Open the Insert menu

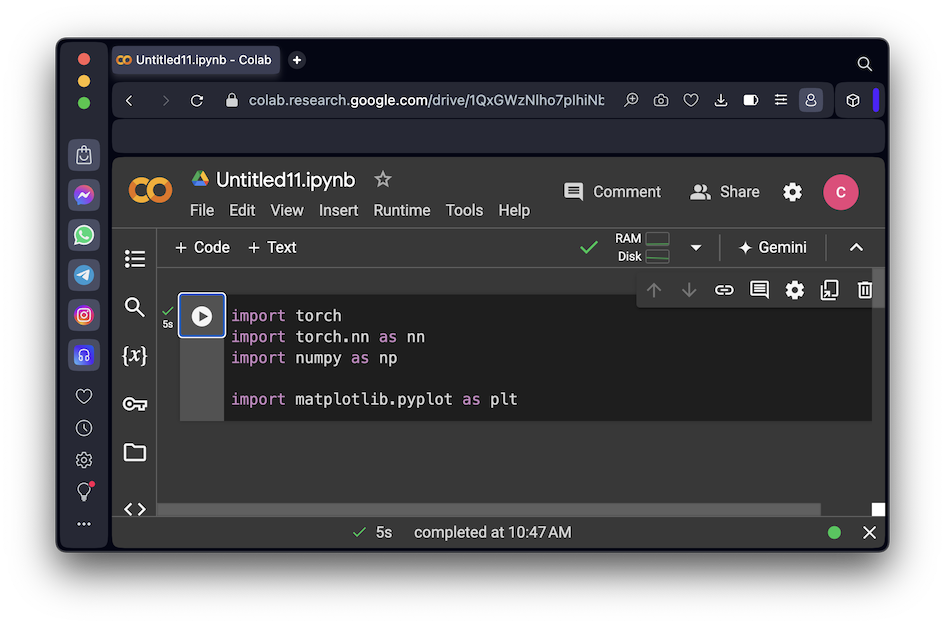tap(338, 210)
